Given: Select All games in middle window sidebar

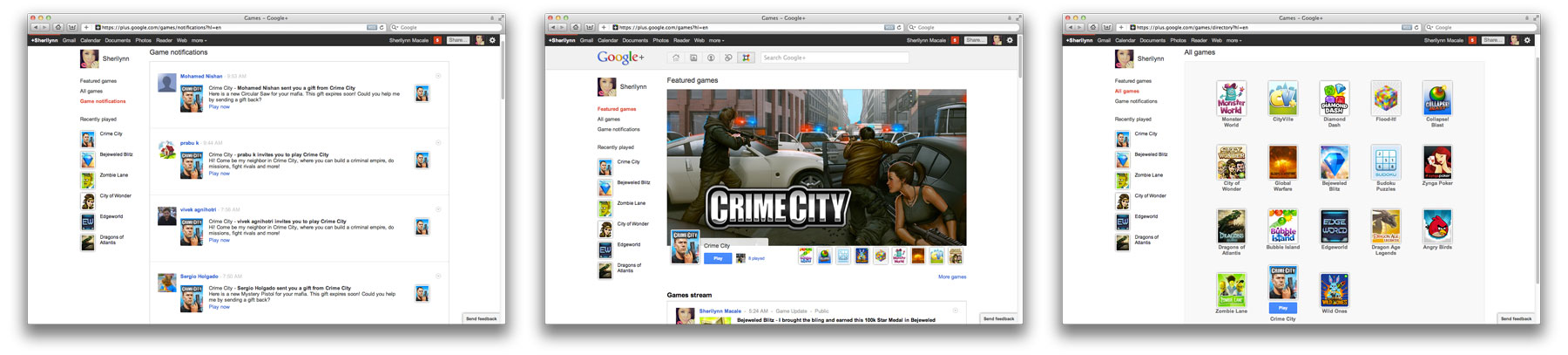Looking at the screenshot, I should (609, 119).
